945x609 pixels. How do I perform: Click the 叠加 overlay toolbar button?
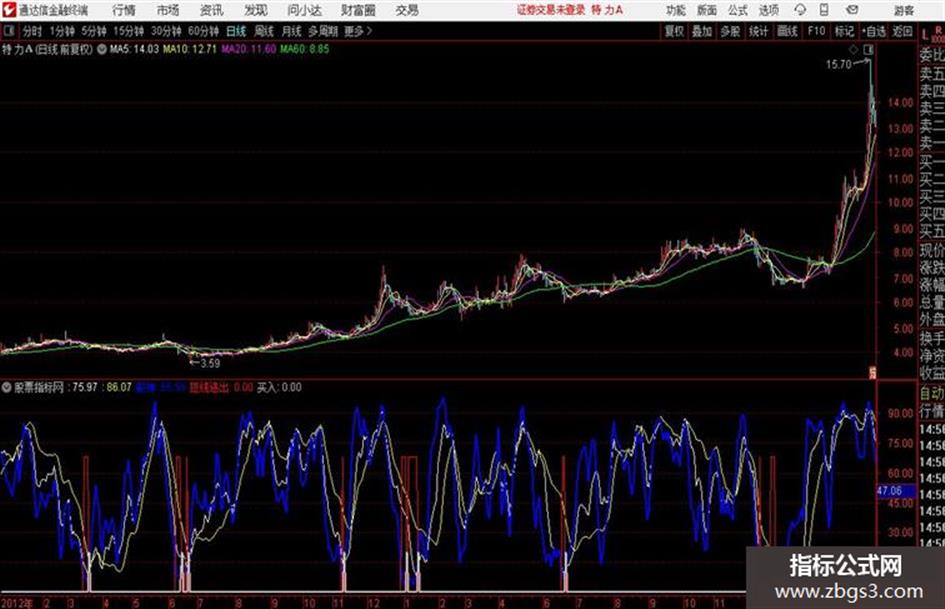702,31
